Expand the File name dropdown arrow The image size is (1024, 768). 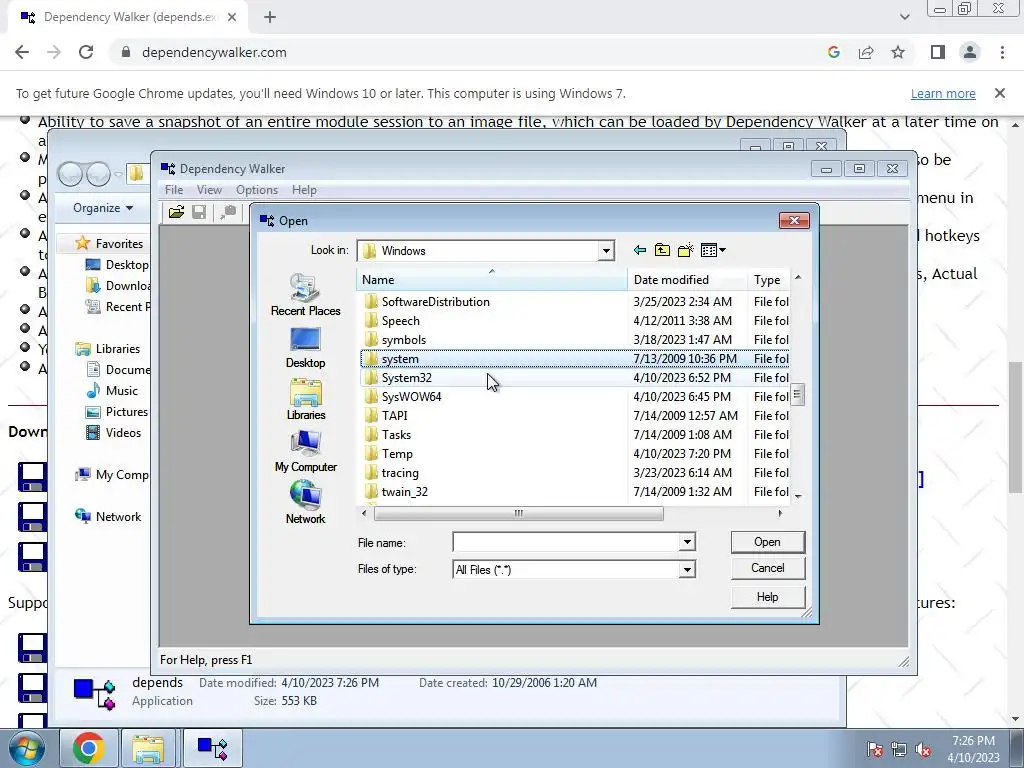point(687,542)
